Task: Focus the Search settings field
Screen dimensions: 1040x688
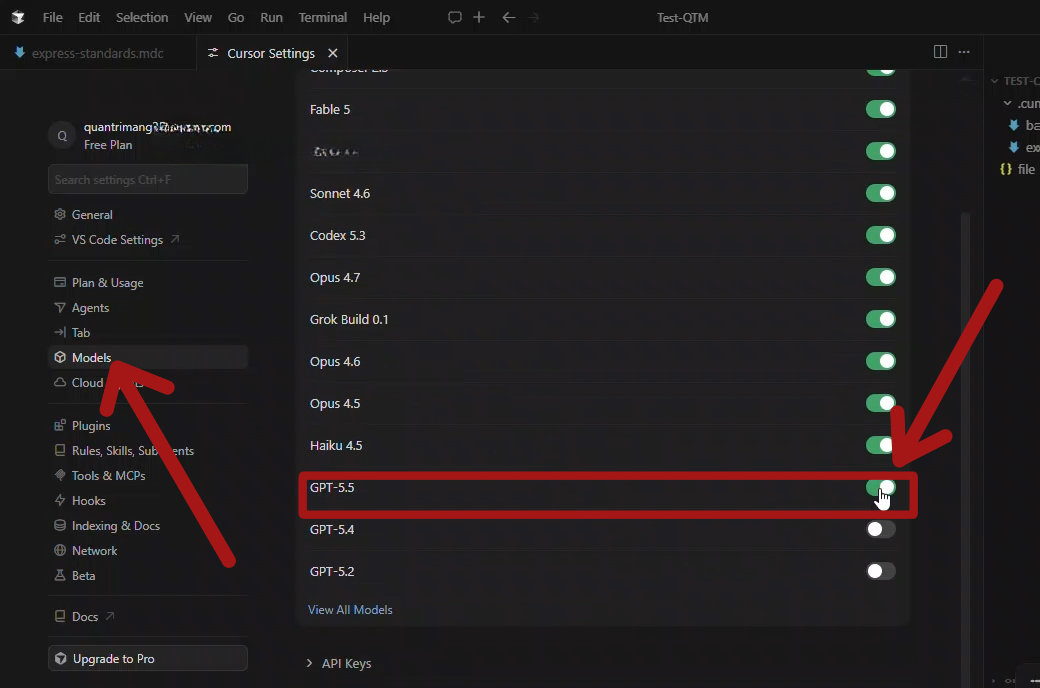Action: tap(148, 180)
